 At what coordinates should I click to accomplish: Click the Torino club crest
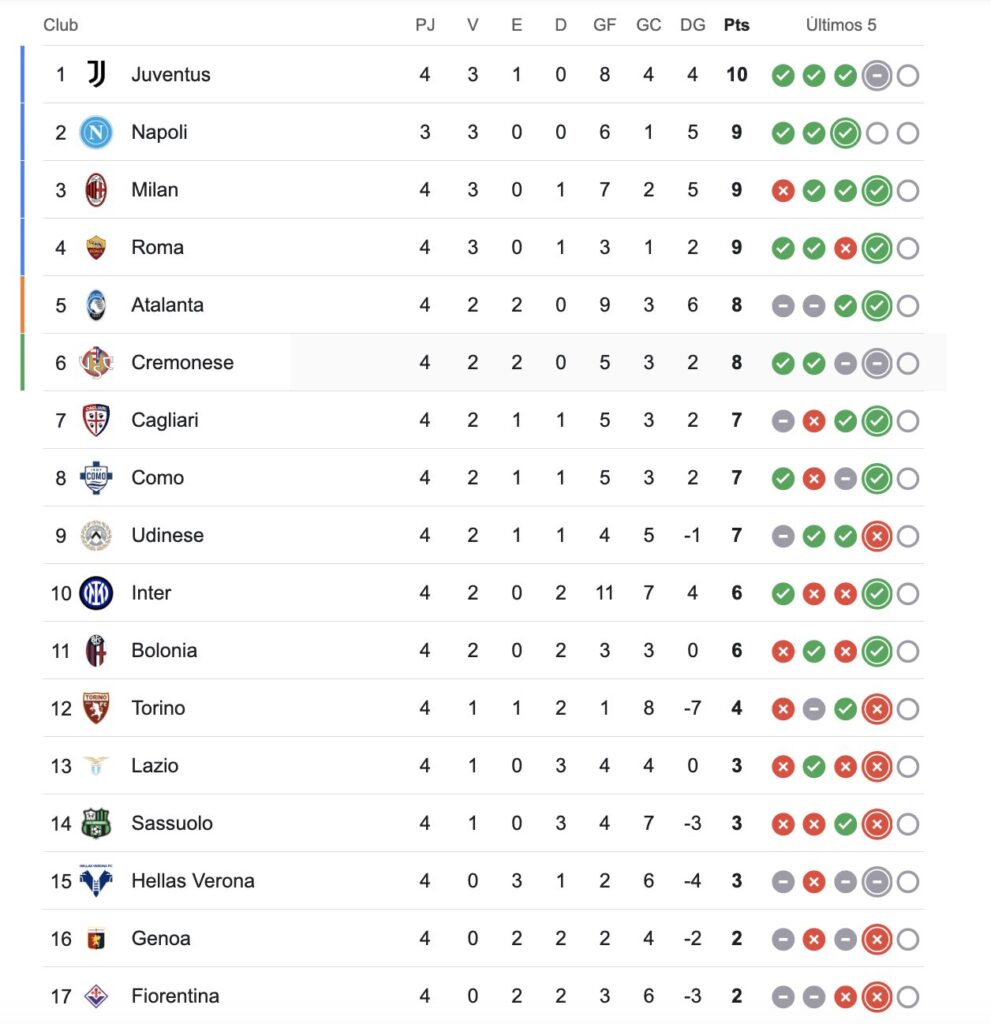[x=96, y=708]
